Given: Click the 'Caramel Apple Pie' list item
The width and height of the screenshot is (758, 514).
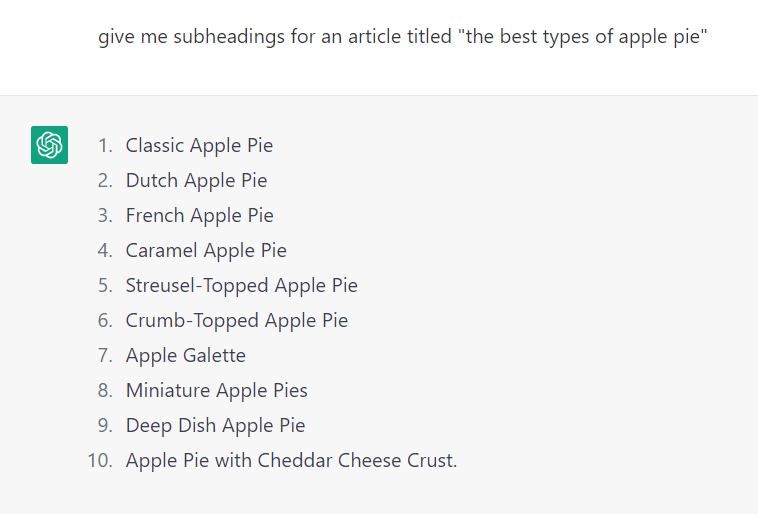Looking at the screenshot, I should [x=206, y=250].
